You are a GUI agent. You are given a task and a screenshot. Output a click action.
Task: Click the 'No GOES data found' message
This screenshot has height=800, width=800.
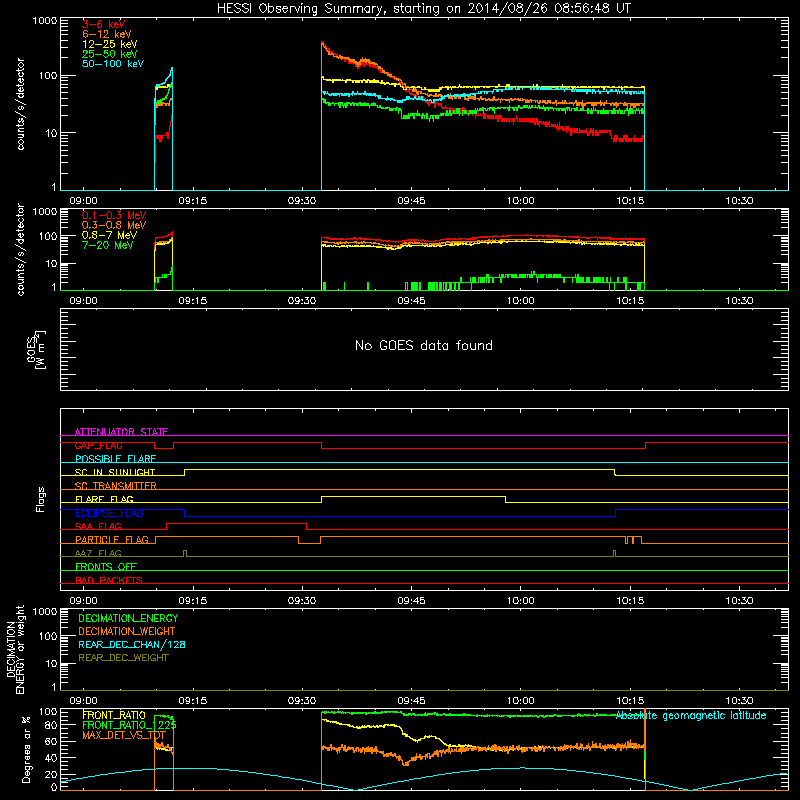click(424, 346)
